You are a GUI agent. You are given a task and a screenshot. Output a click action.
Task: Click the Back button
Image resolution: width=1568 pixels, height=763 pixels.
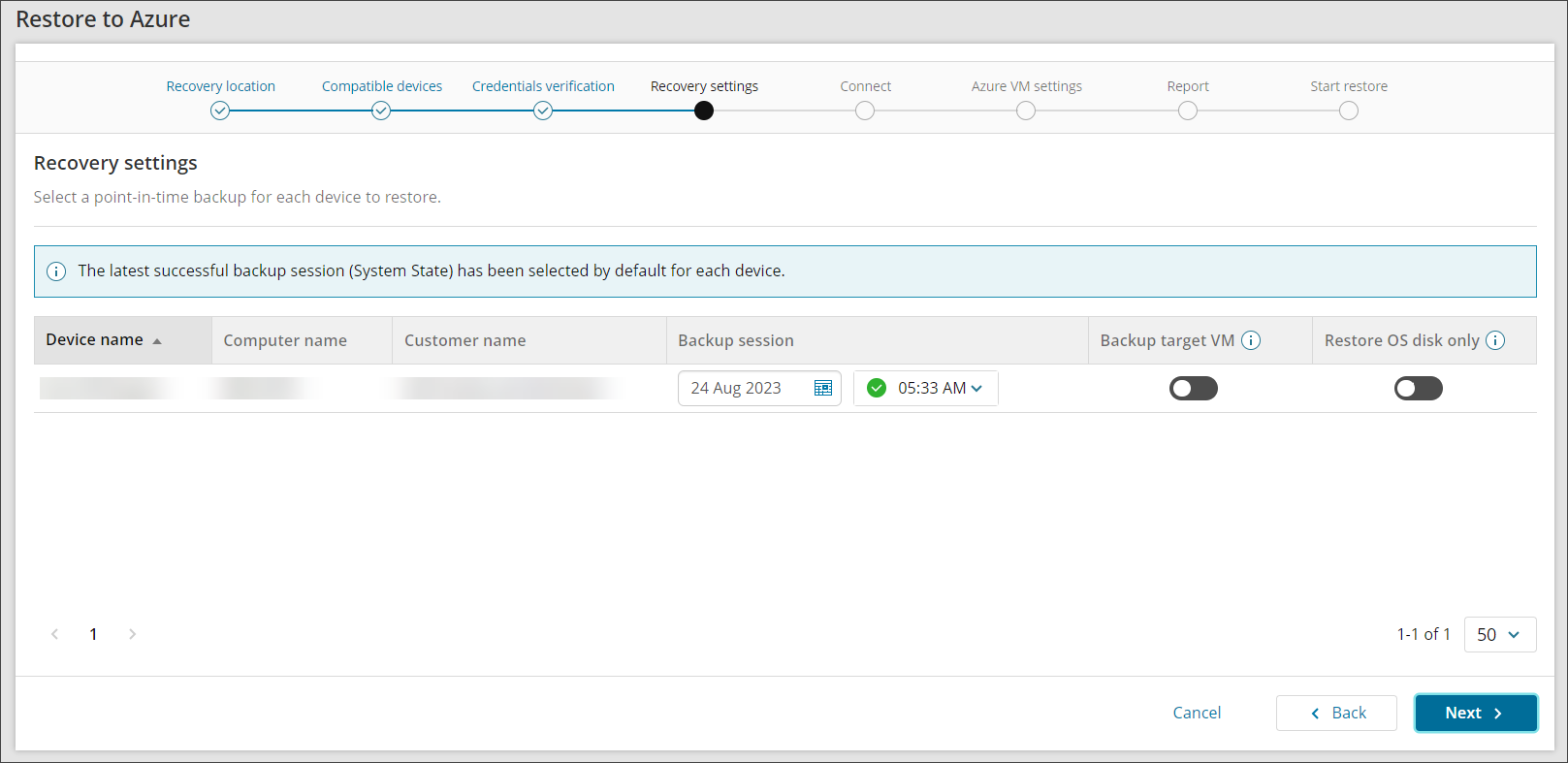click(x=1336, y=713)
